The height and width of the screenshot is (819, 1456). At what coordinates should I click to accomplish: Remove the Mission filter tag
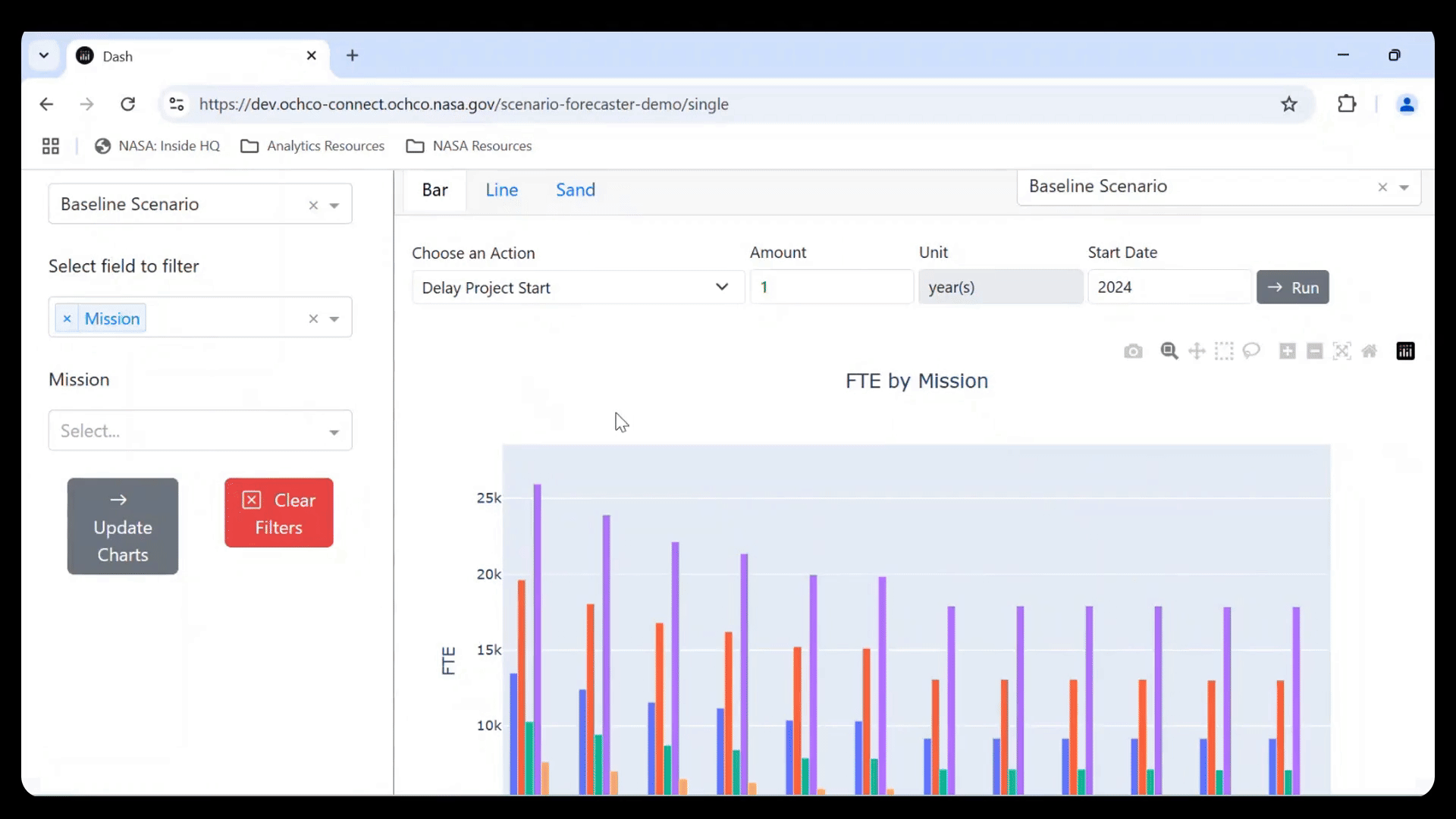pyautogui.click(x=67, y=318)
